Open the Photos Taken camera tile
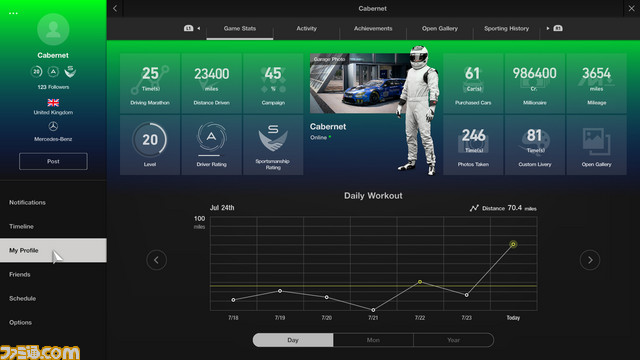 [x=473, y=145]
